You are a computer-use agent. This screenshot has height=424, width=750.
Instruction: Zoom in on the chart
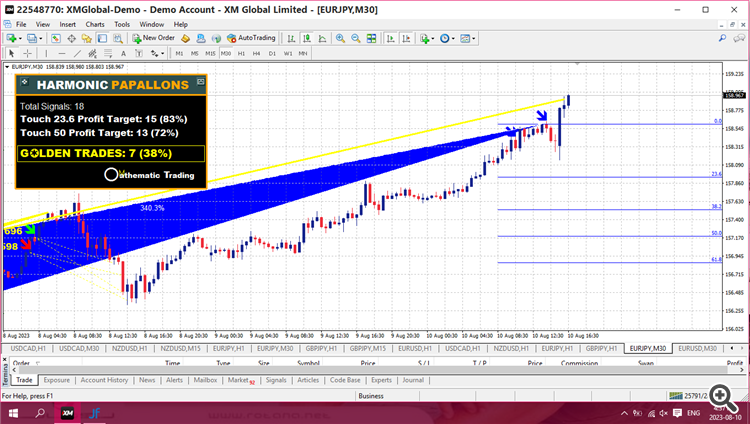340,38
